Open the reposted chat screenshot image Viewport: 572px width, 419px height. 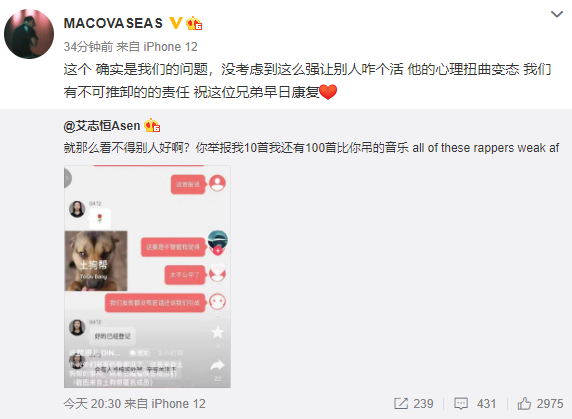tap(147, 276)
